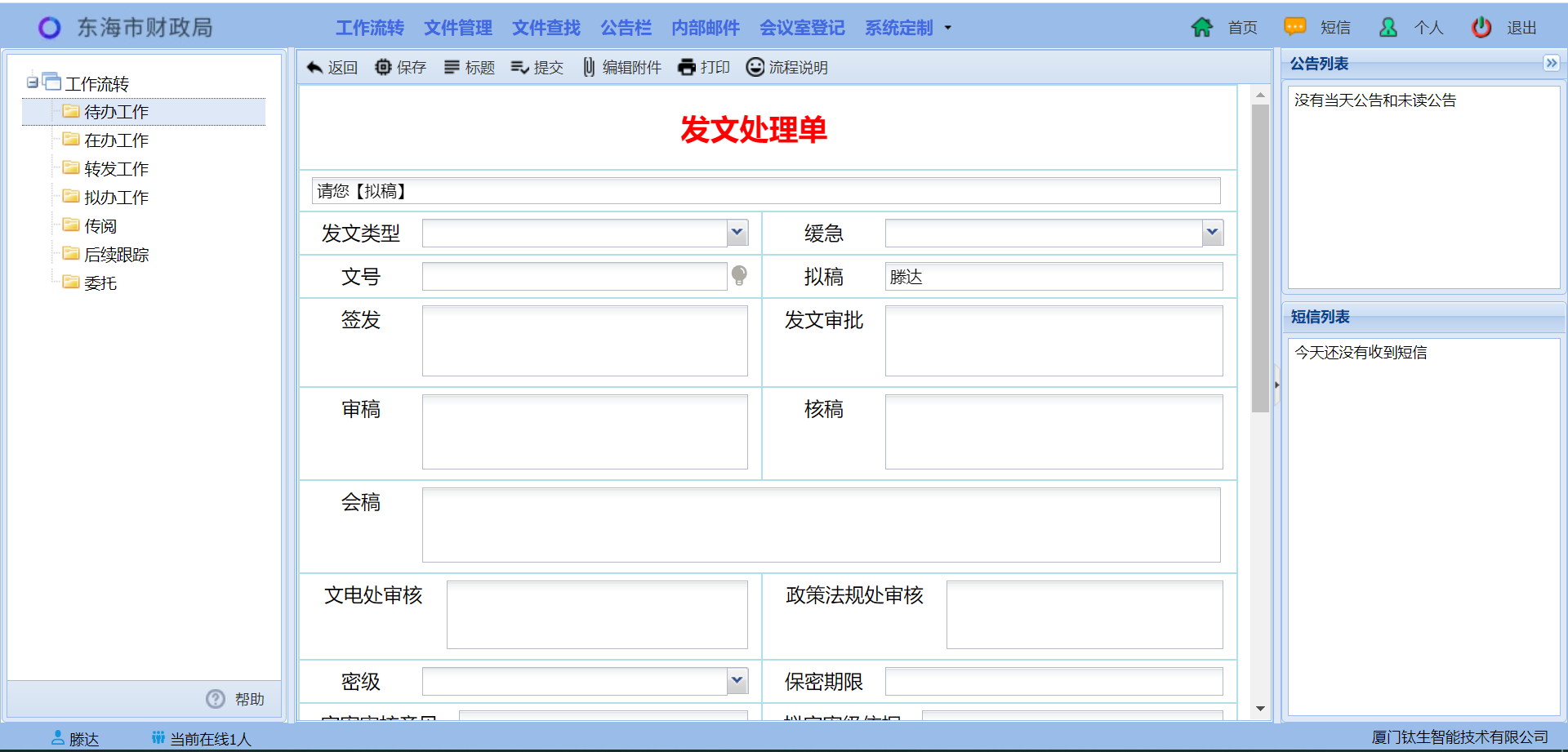Screen dimensions: 1568x752
Task: Click the scrollbar down arrow
Action: 1260,709
